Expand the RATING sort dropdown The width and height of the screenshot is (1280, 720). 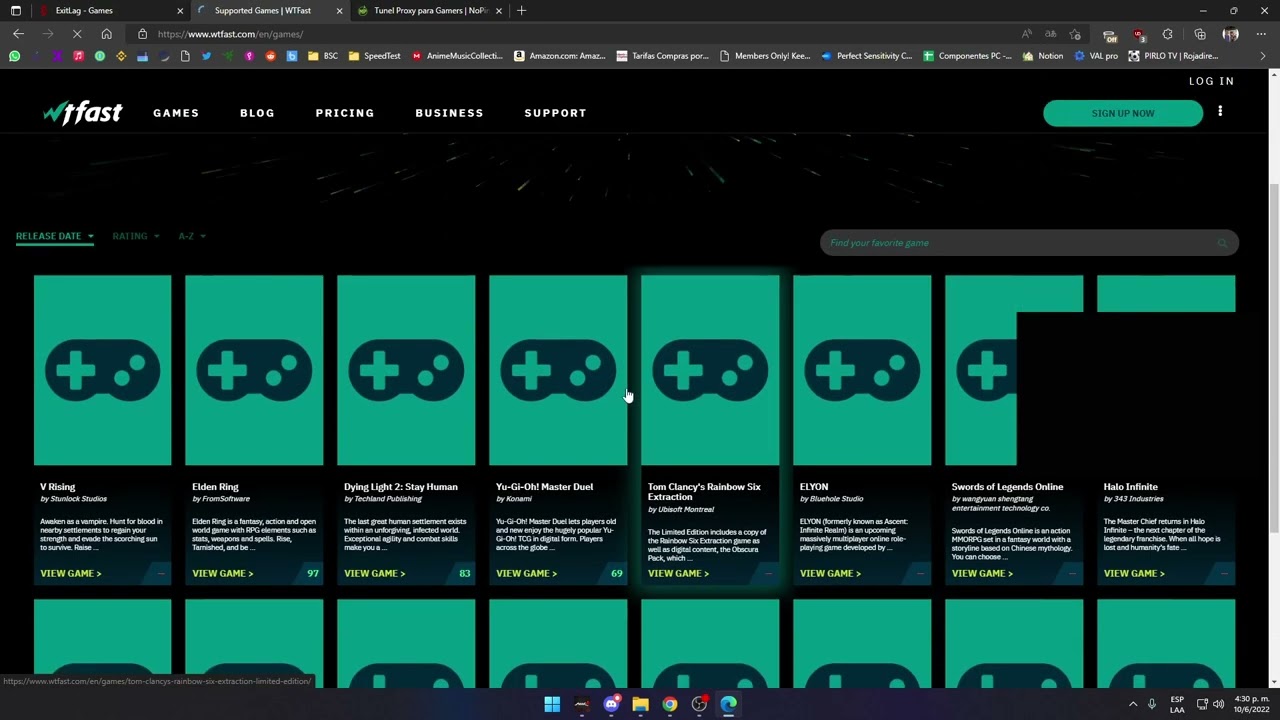coord(136,237)
